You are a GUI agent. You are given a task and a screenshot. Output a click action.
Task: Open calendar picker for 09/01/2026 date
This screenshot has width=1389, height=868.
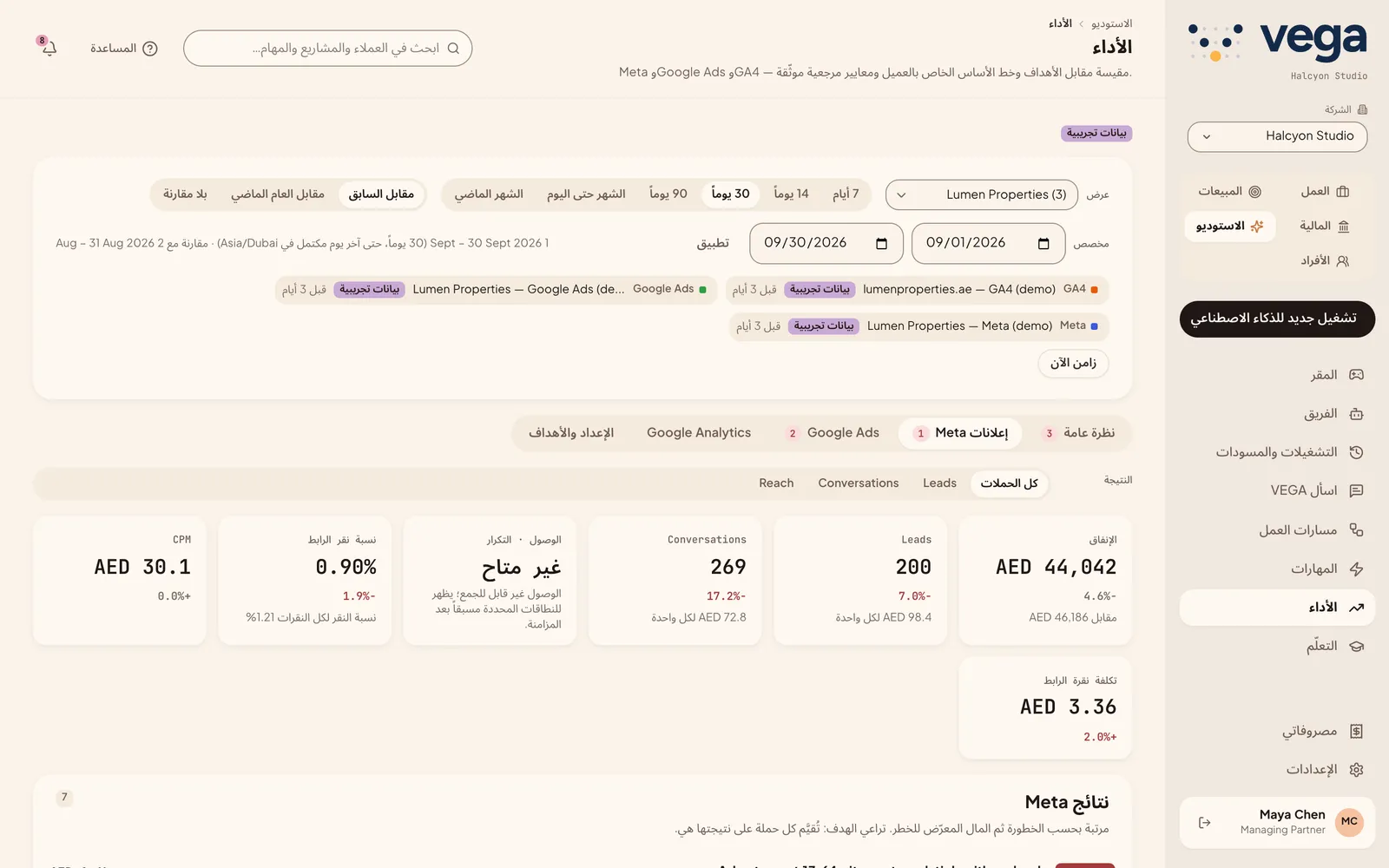(x=1043, y=244)
